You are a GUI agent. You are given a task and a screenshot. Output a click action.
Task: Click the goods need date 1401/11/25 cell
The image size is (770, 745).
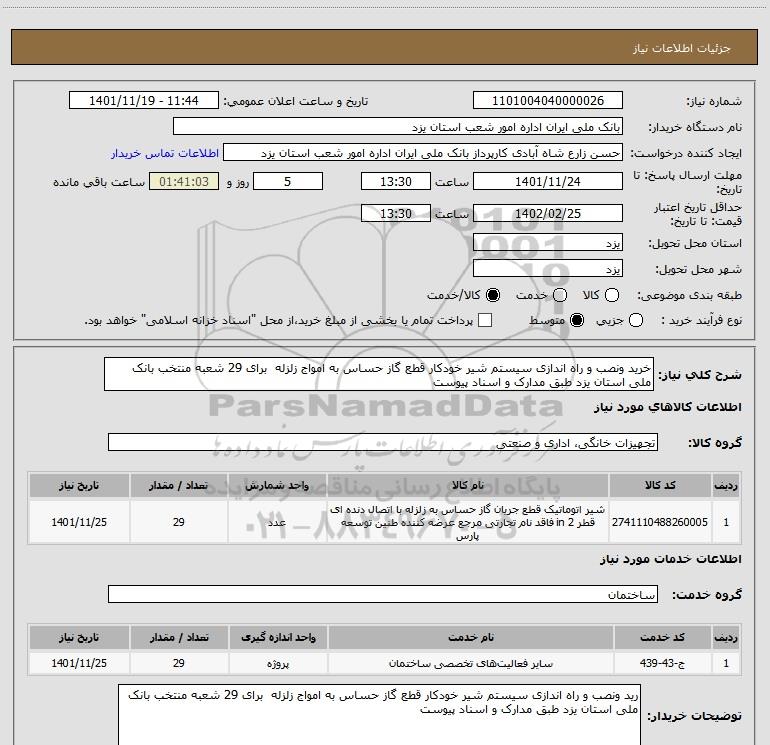(79, 522)
